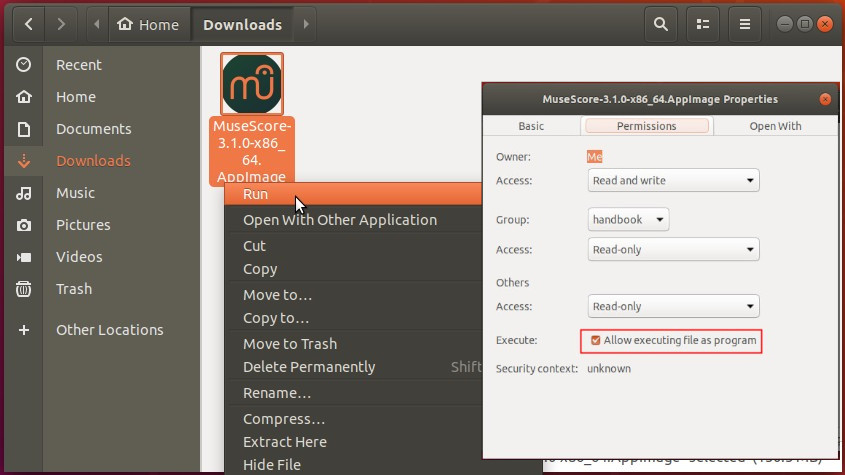
Task: Click the Videos camcorder icon in sidebar
Action: pyautogui.click(x=24, y=257)
